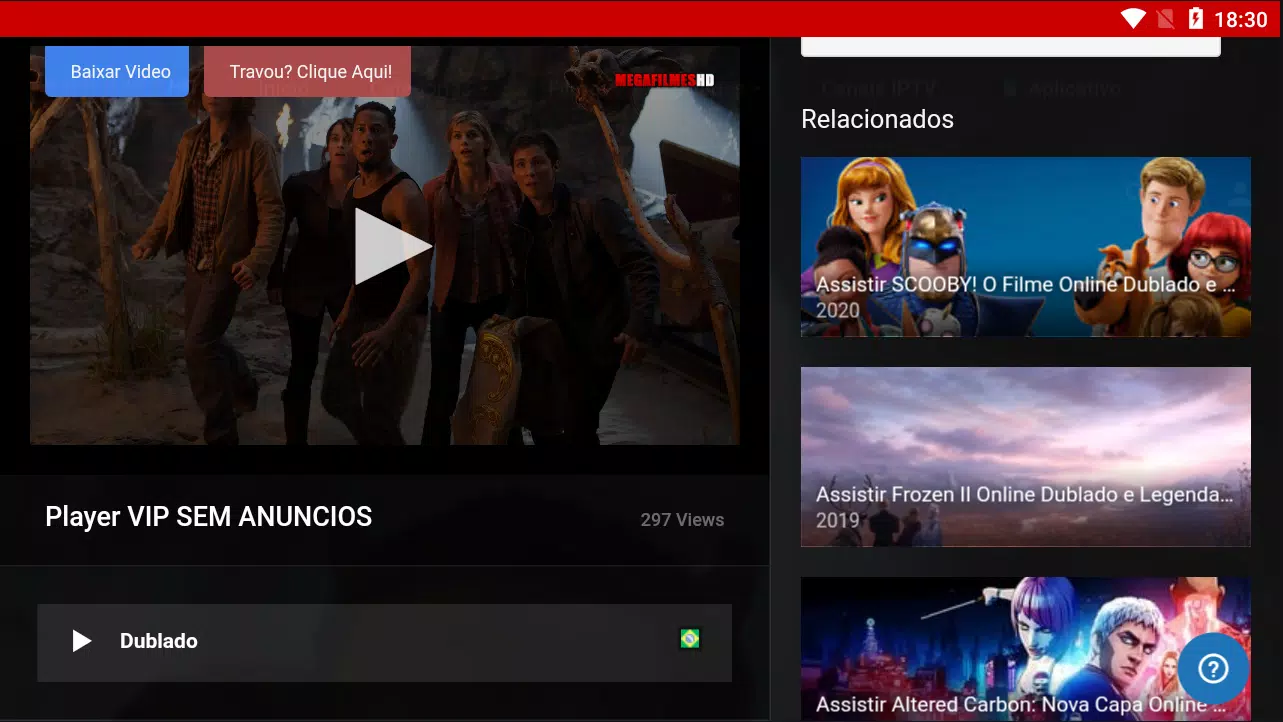The width and height of the screenshot is (1283, 722).
Task: Click the 297 Views counter text
Action: pos(682,520)
